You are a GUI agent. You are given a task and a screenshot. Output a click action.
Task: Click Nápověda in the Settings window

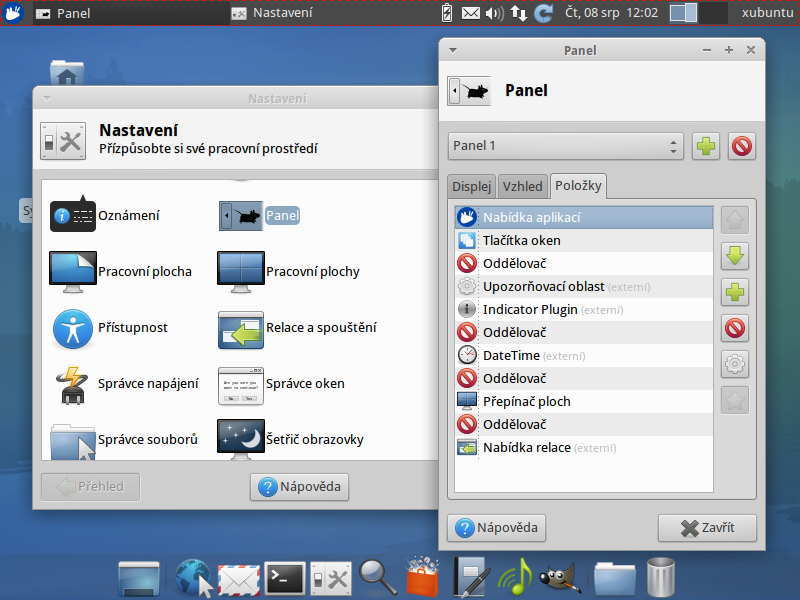pos(298,487)
